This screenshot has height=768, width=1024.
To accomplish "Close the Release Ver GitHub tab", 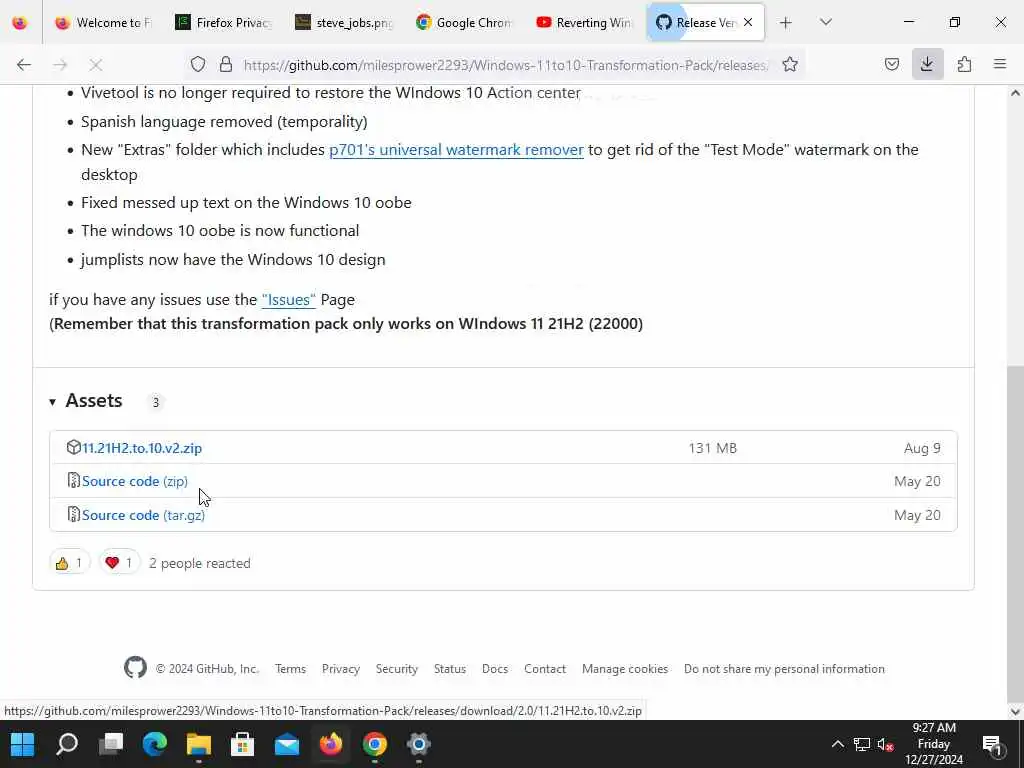I will (748, 23).
